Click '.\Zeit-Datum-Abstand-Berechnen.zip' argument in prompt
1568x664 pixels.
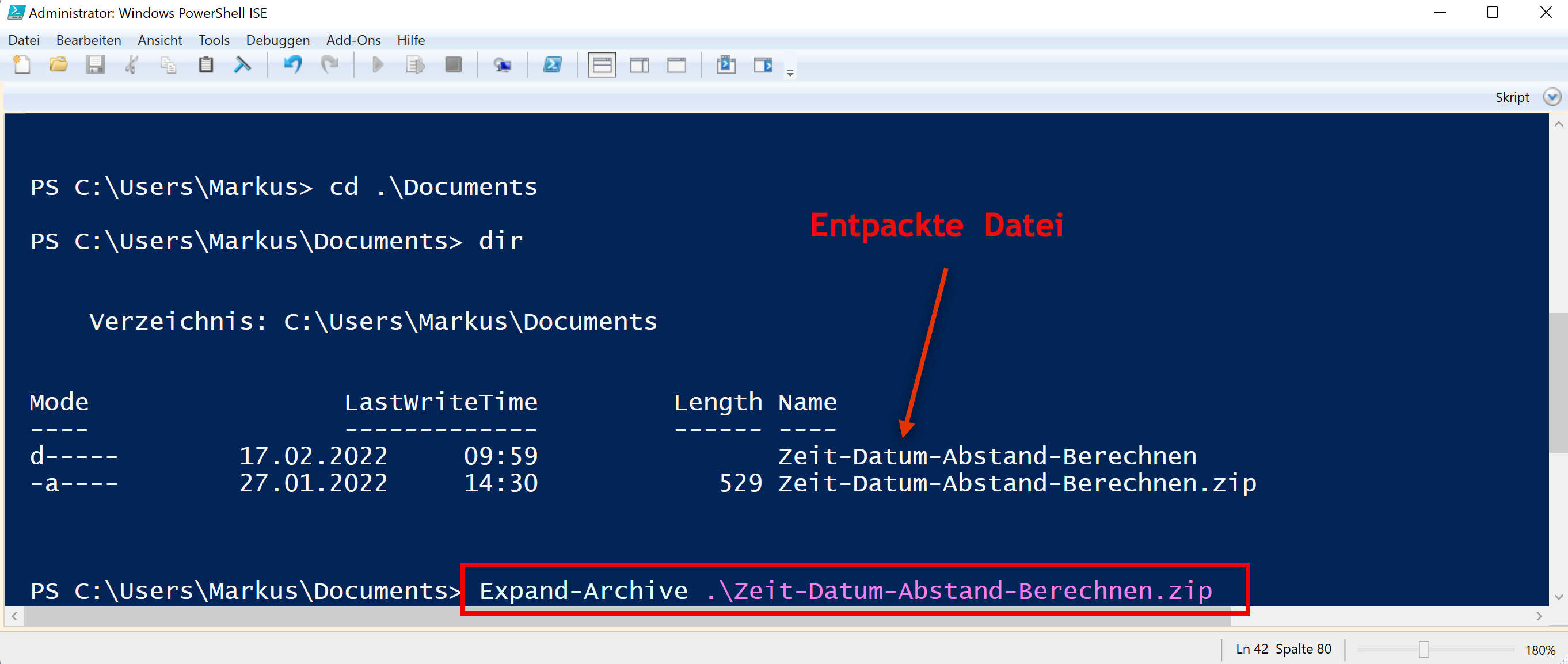pos(958,591)
